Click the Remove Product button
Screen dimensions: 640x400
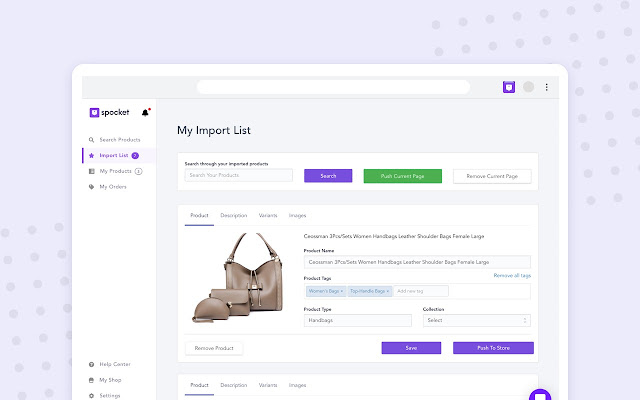pos(214,348)
